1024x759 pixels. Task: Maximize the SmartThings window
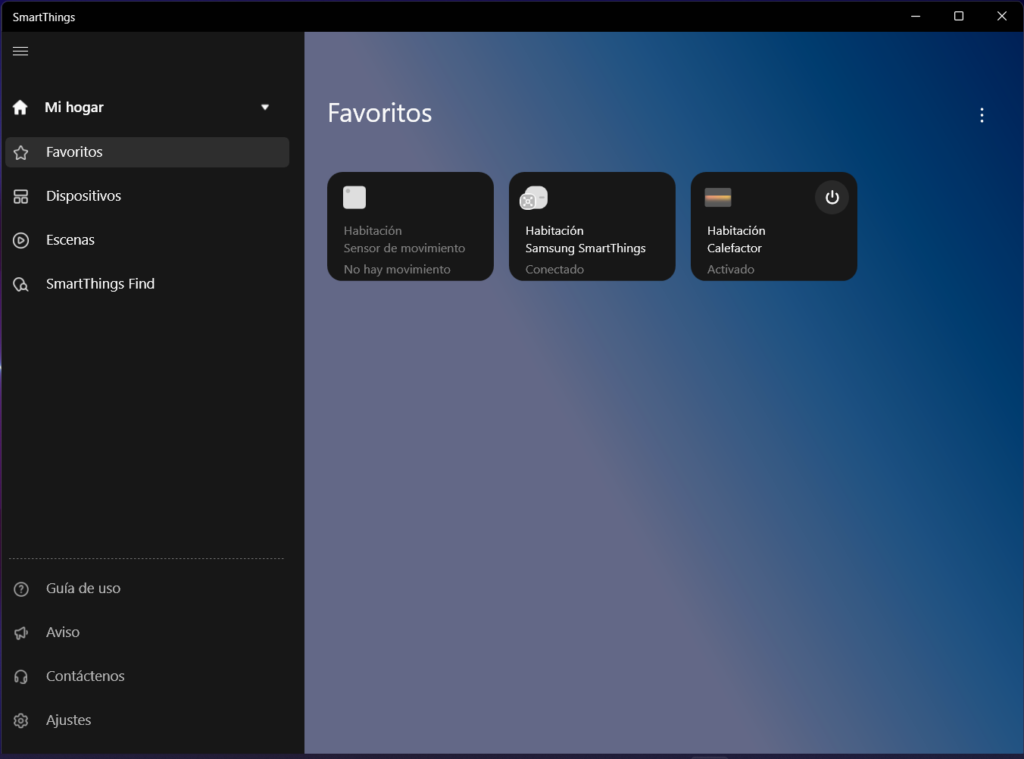tap(958, 16)
